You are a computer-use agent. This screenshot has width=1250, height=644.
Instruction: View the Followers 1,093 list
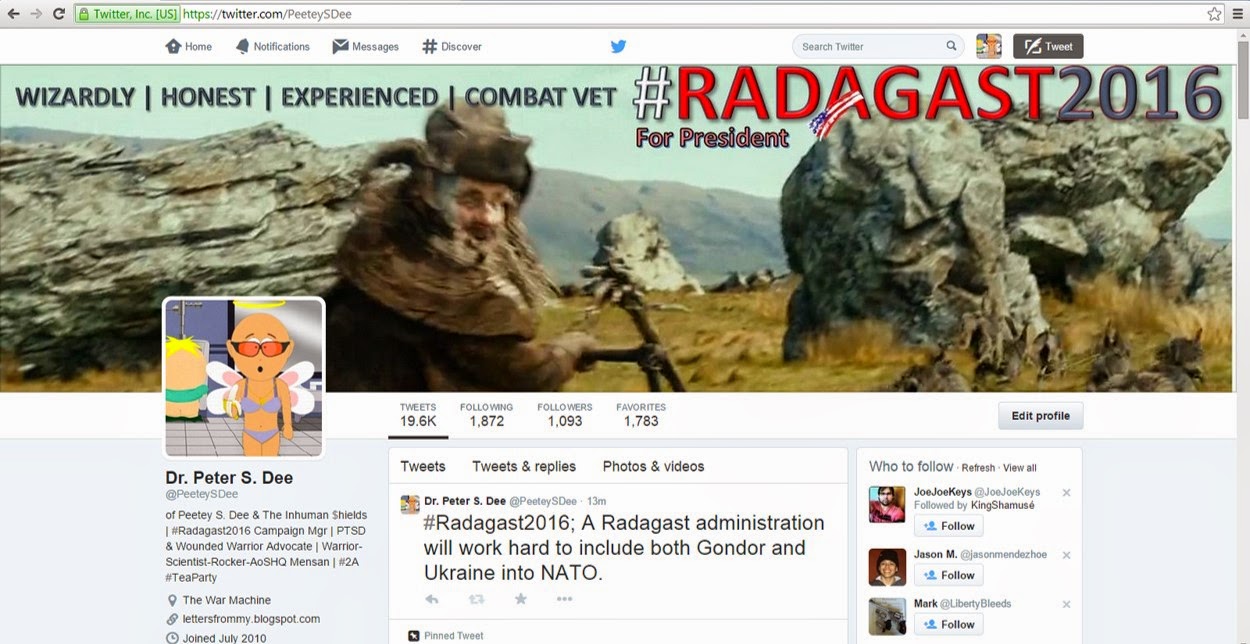[564, 415]
